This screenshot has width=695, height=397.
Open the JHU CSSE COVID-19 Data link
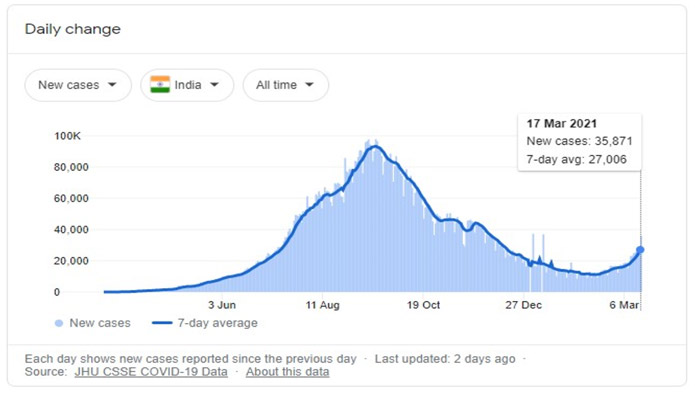151,372
